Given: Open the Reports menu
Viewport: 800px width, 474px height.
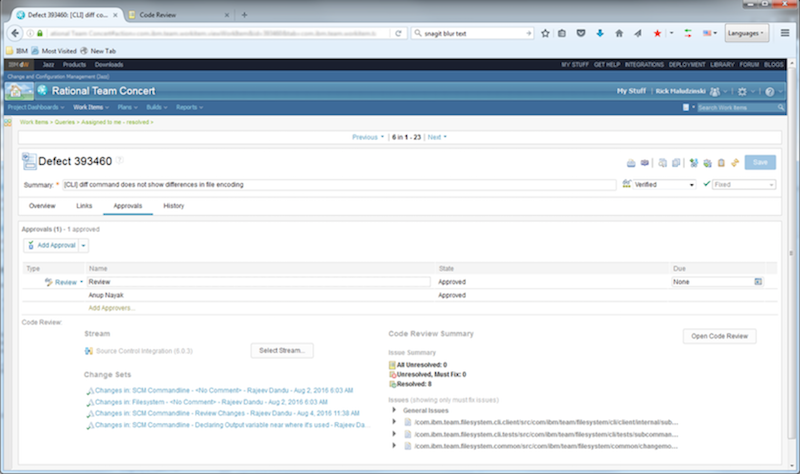Looking at the screenshot, I should (x=189, y=107).
